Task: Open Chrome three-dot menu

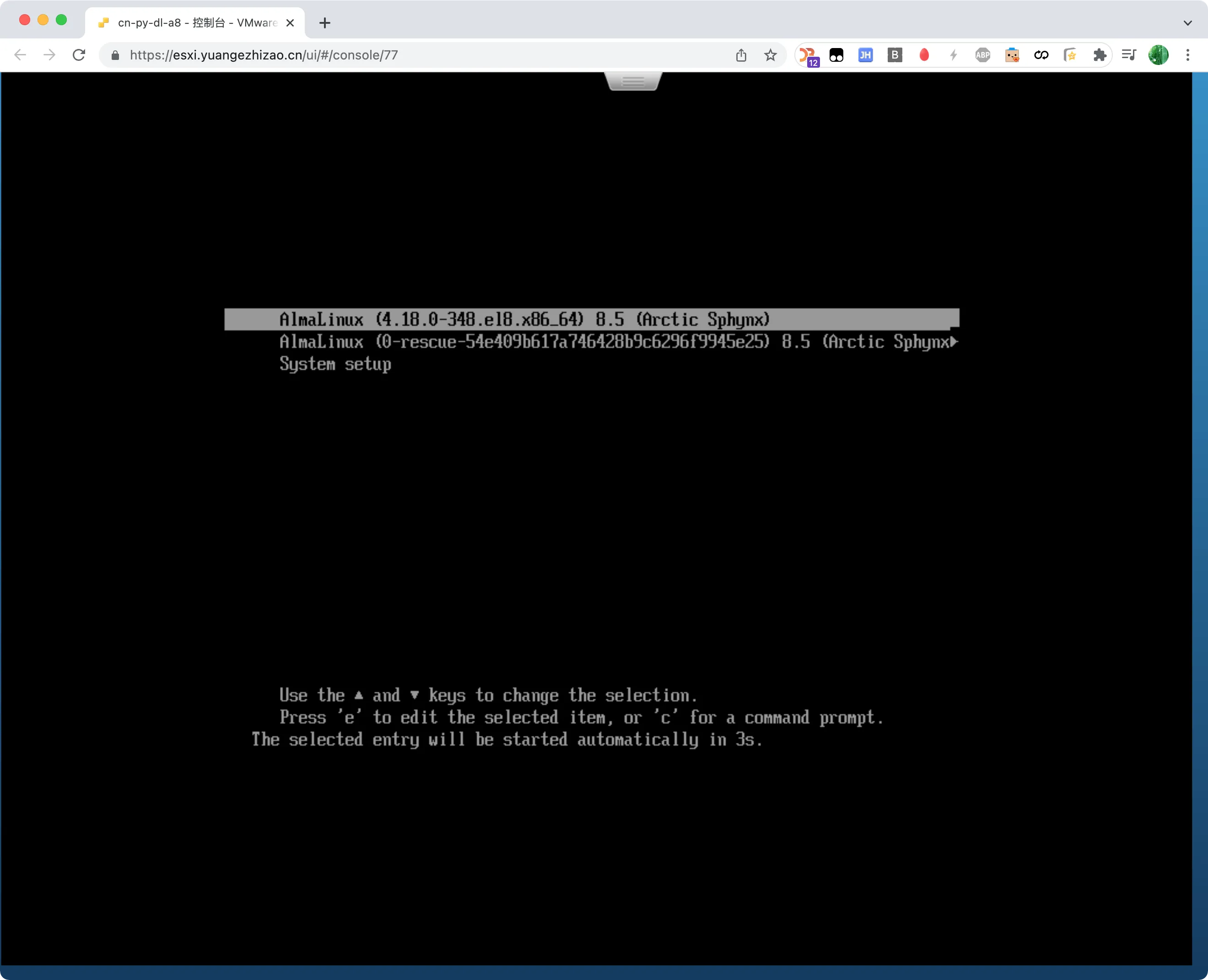Action: point(1188,55)
